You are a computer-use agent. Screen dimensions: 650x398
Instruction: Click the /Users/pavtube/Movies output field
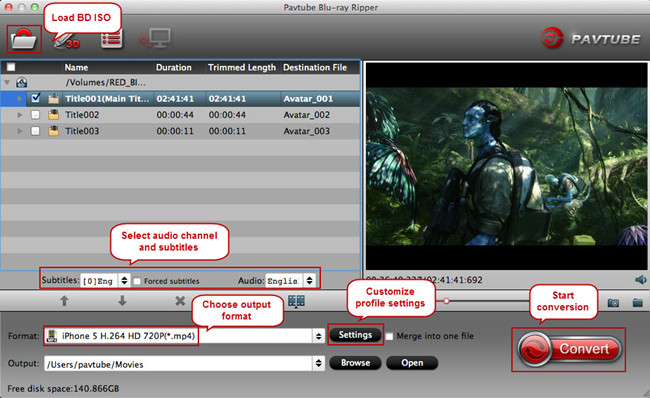coord(179,364)
